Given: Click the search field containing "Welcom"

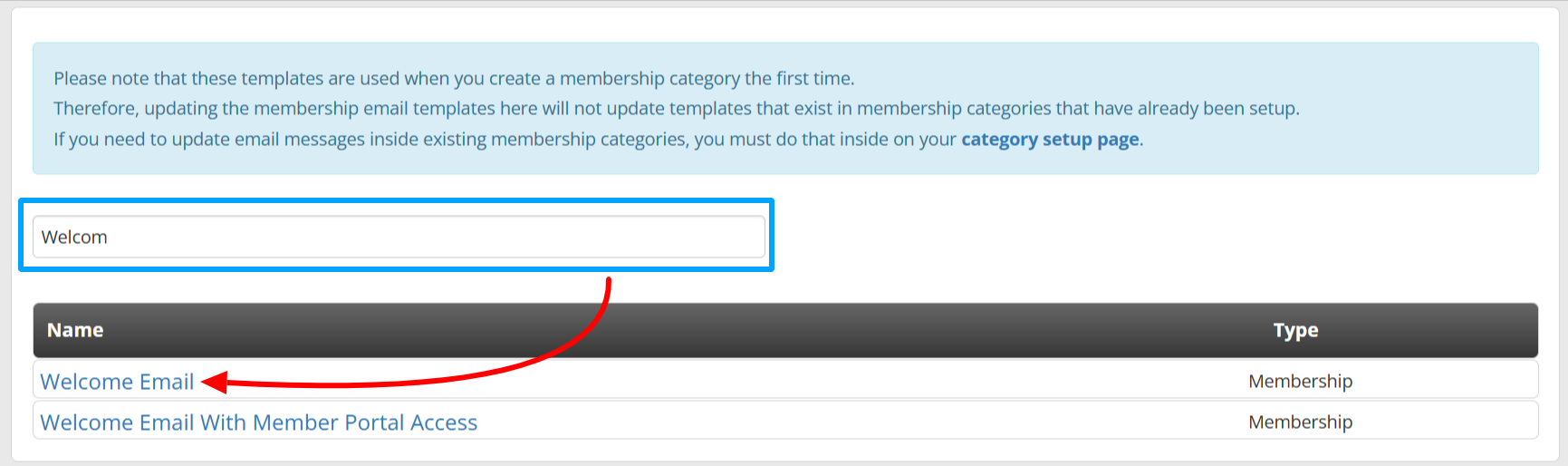Looking at the screenshot, I should click(399, 237).
